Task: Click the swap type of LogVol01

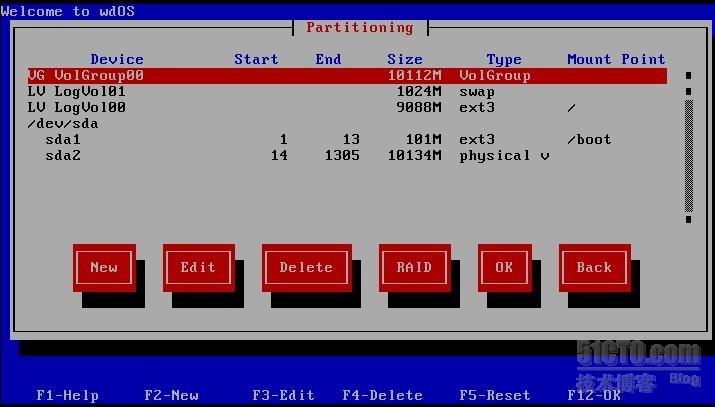Action: point(477,92)
